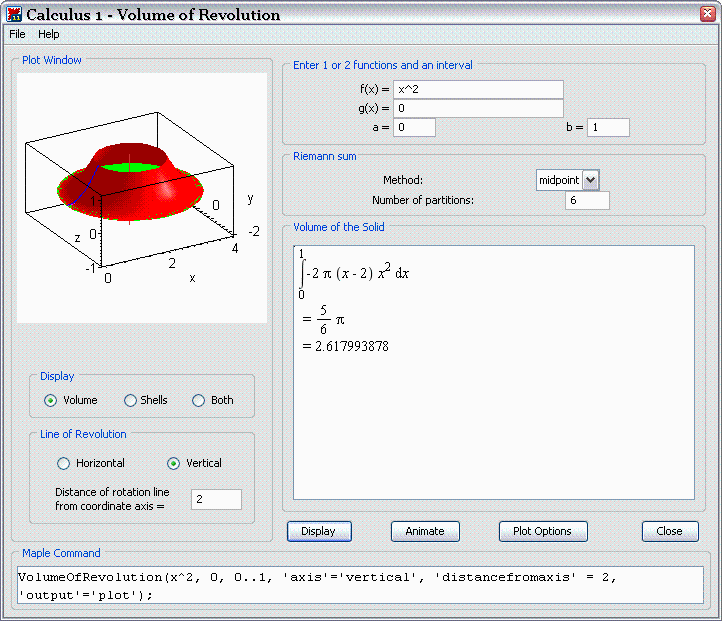Open the File menu
Image resolution: width=722 pixels, height=621 pixels.
(17, 34)
